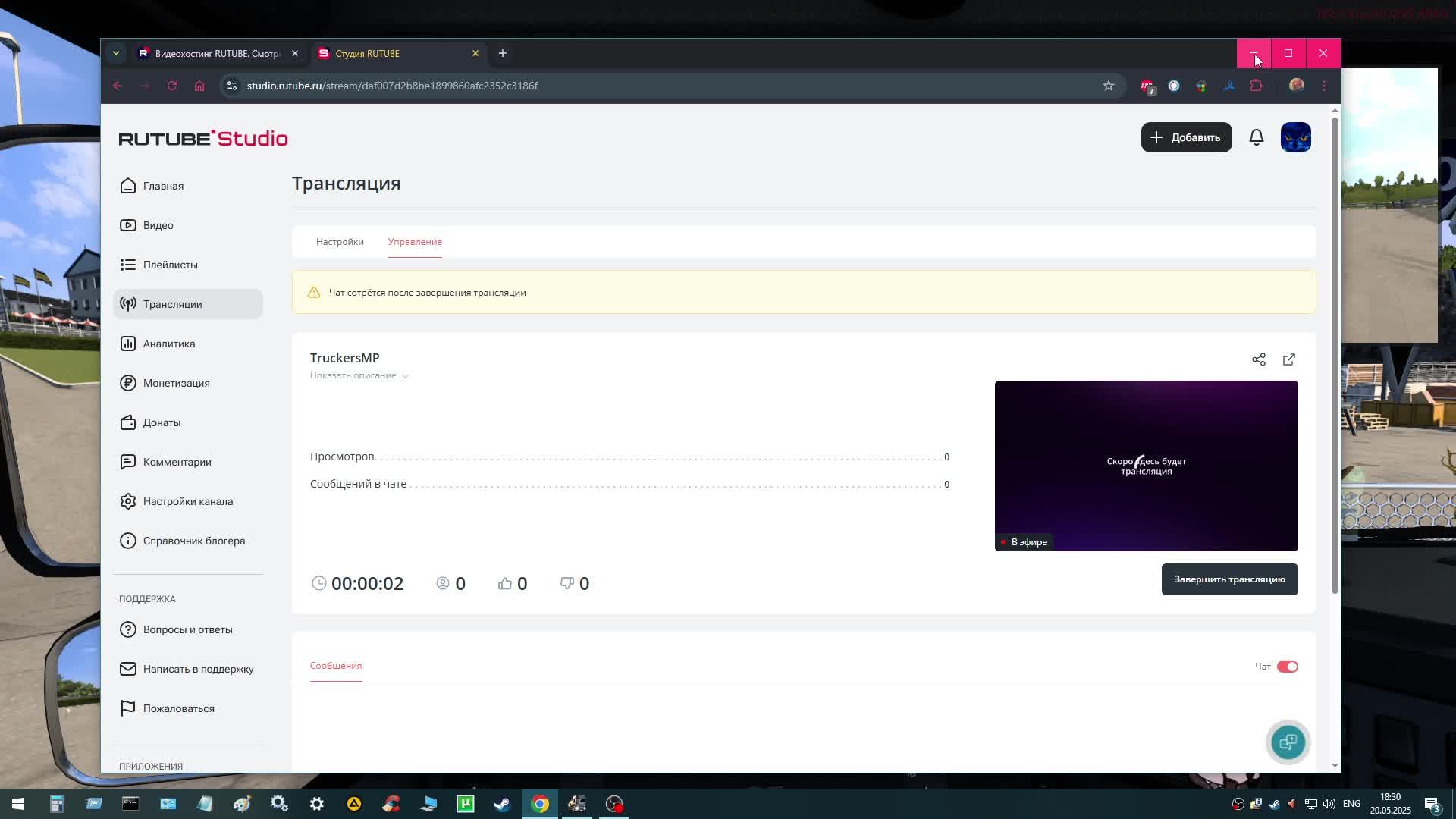This screenshot has width=1456, height=819.
Task: Open stream in new window icon
Action: pos(1289,359)
